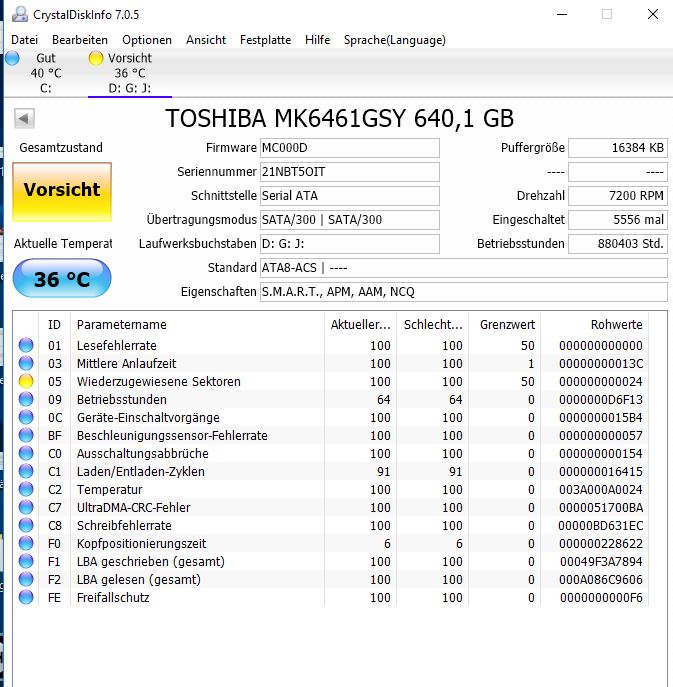Image resolution: width=673 pixels, height=687 pixels.
Task: Click status orb of C2 Temperatur row
Action: [26, 489]
